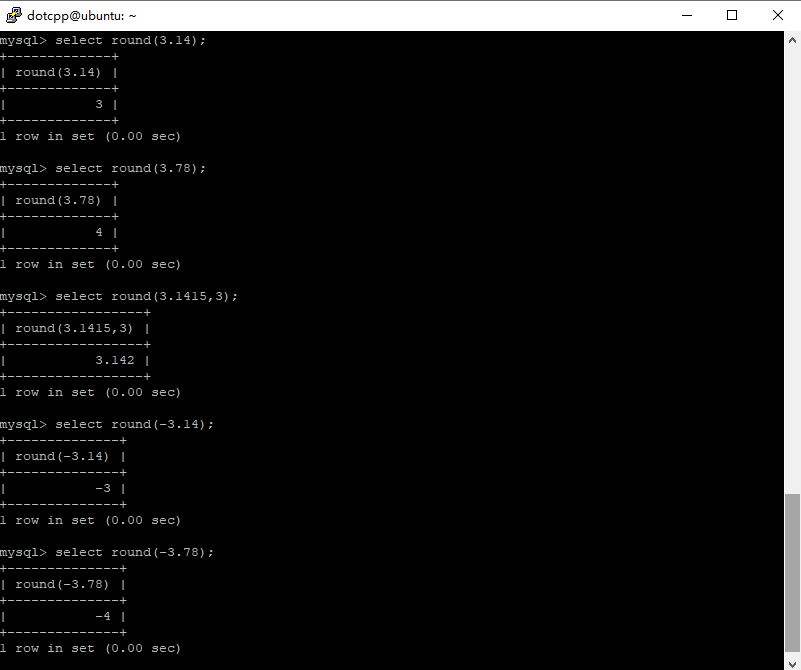The height and width of the screenshot is (670, 801).
Task: Click the 'select round(3.78);' command line
Action: click(130, 168)
